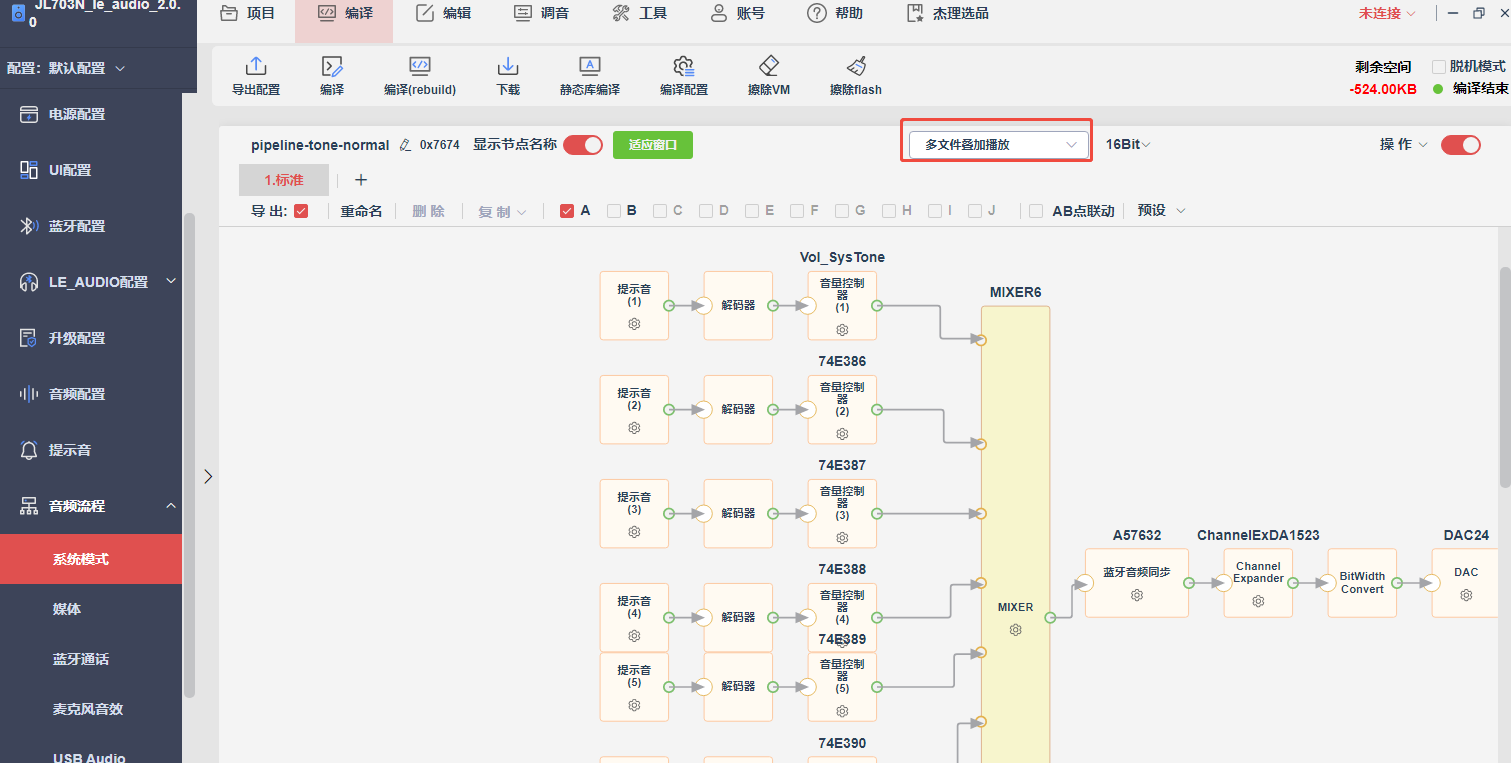
Task: Click the 下载 download icon
Action: [x=508, y=67]
